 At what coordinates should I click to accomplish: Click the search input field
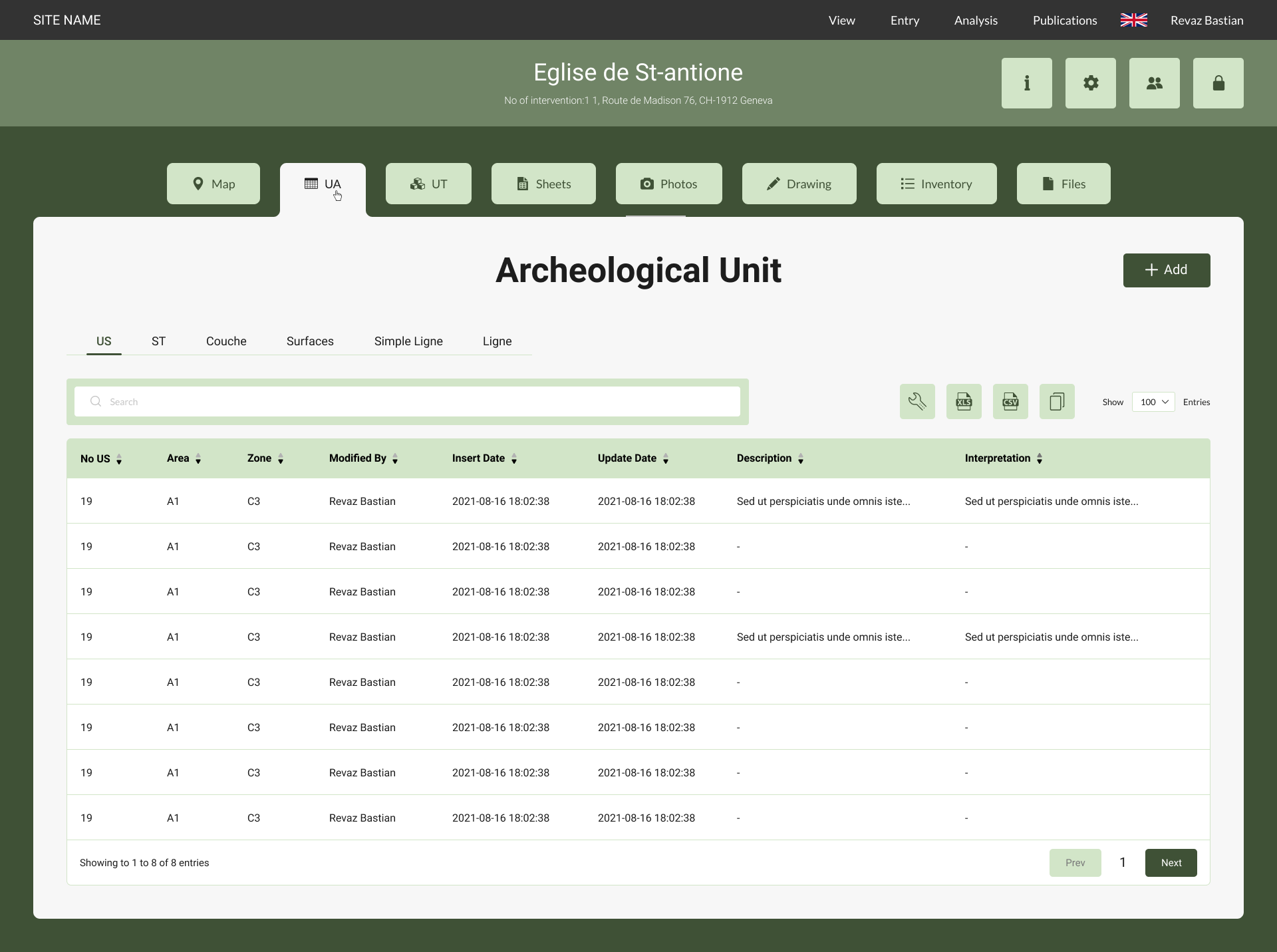[407, 401]
